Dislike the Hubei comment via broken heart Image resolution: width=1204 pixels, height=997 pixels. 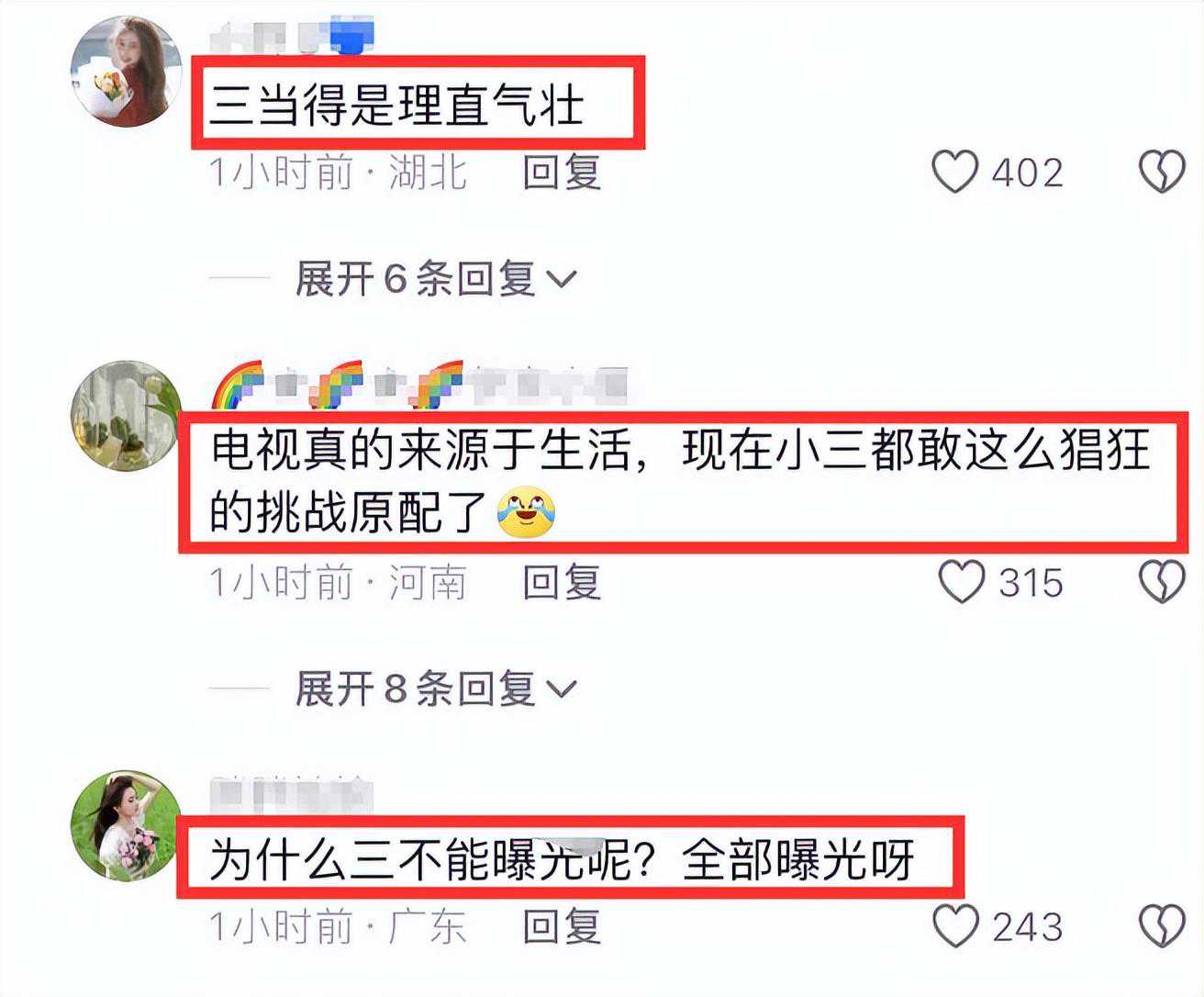click(x=1162, y=172)
